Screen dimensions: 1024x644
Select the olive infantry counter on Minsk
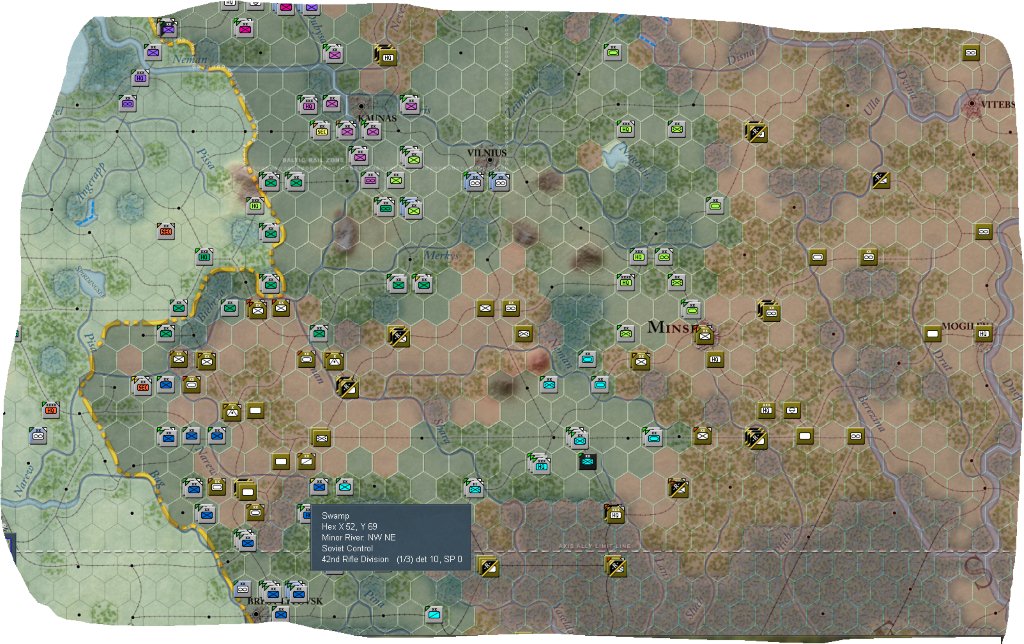click(703, 336)
